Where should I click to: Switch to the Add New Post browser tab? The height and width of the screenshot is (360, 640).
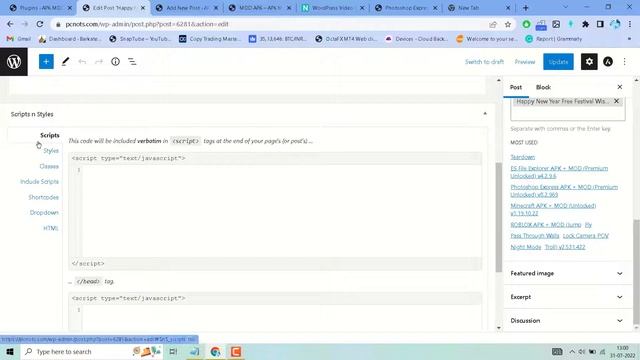[x=187, y=8]
